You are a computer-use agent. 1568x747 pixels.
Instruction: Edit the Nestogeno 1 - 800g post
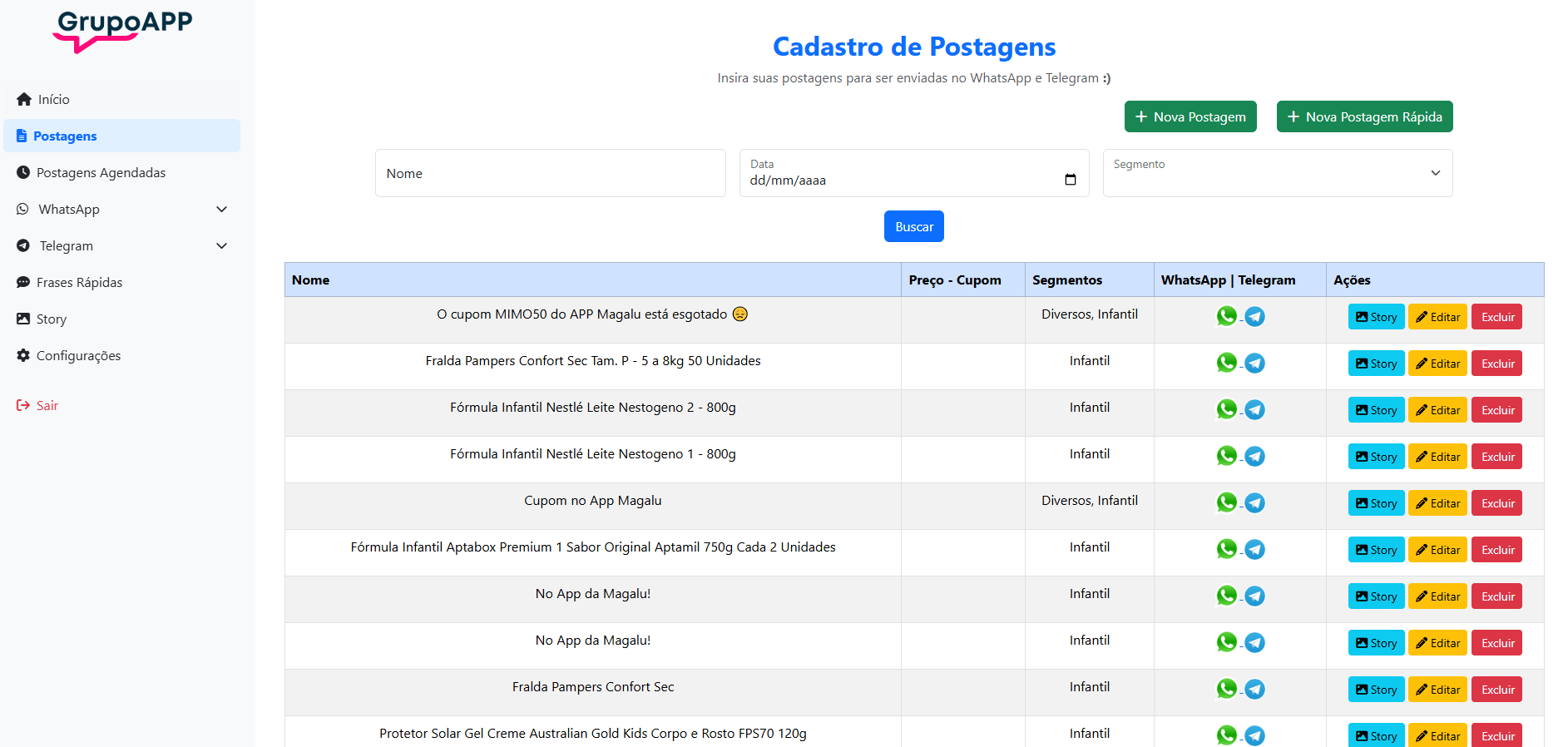point(1437,457)
